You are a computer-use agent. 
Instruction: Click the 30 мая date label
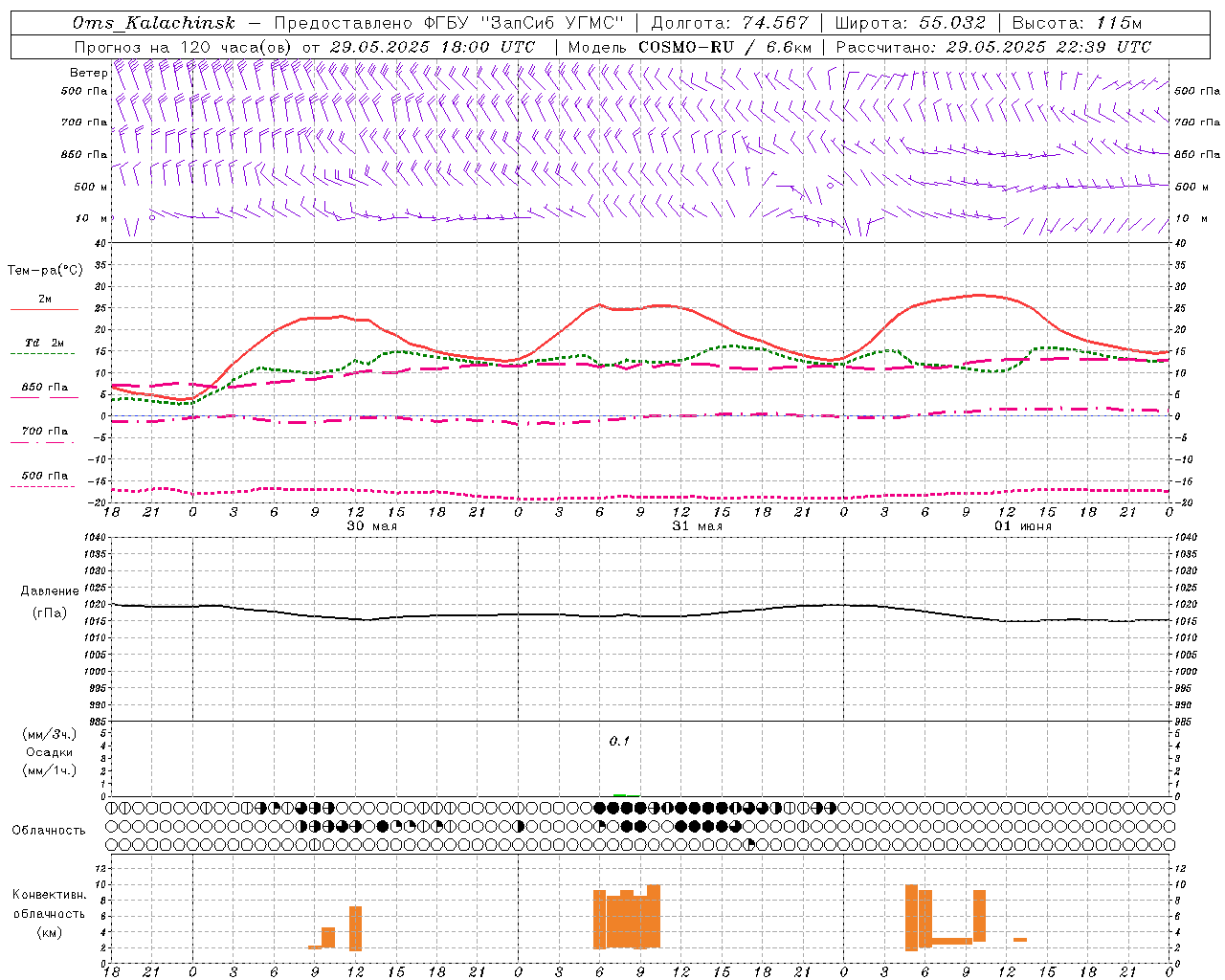(371, 526)
